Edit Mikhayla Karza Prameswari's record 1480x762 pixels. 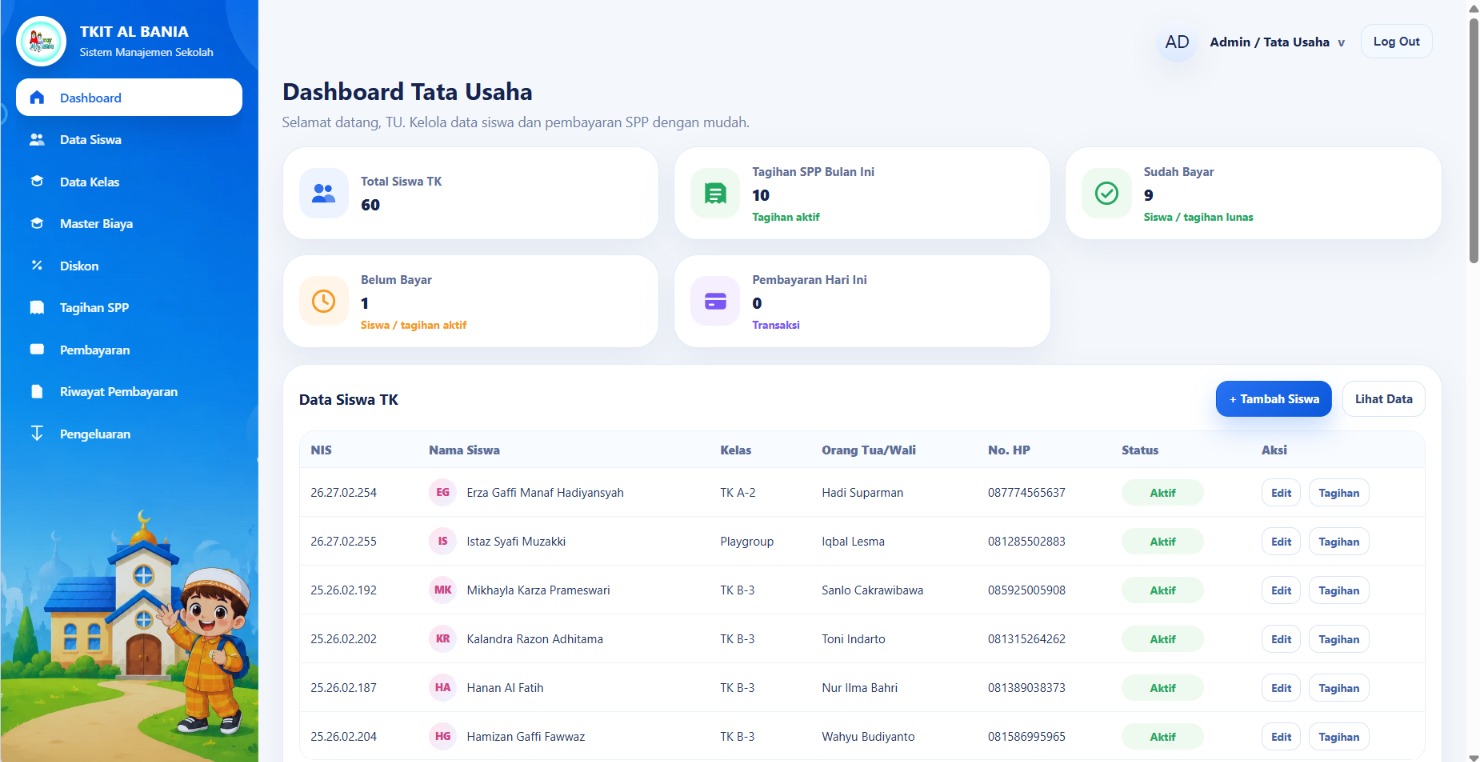tap(1281, 590)
